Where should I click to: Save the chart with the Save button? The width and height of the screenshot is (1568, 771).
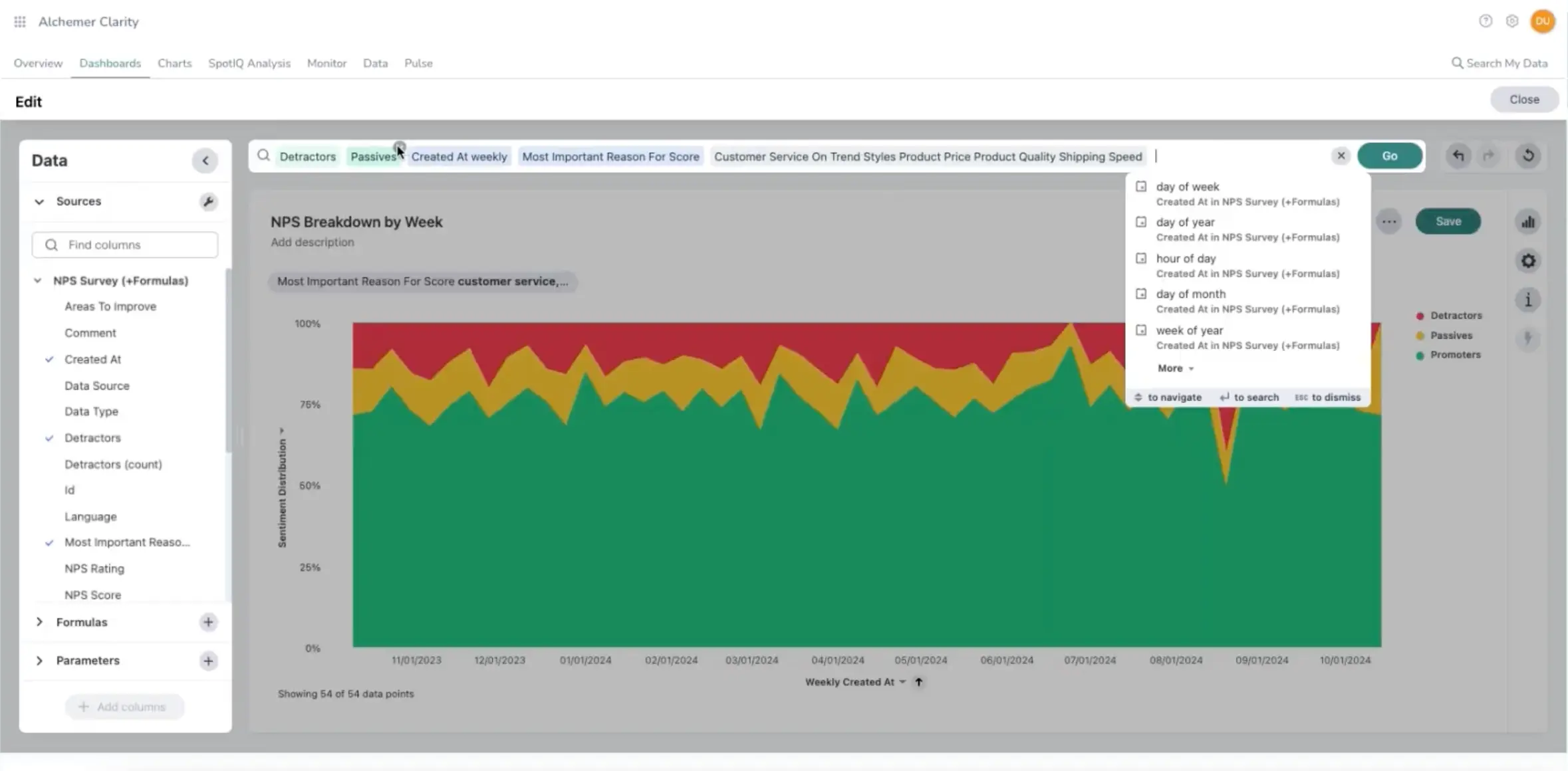coord(1448,221)
